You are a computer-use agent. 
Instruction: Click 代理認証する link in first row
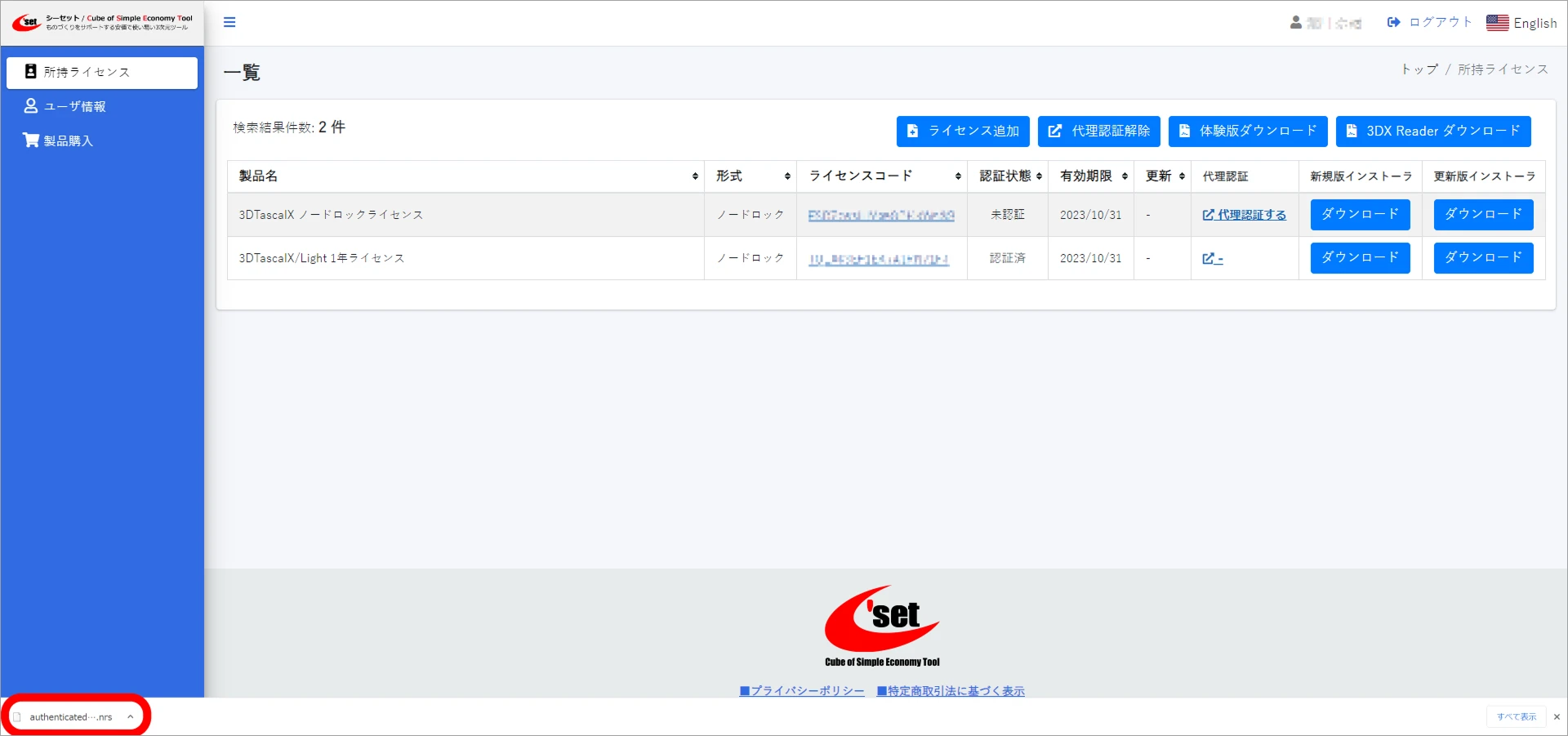click(x=1245, y=215)
